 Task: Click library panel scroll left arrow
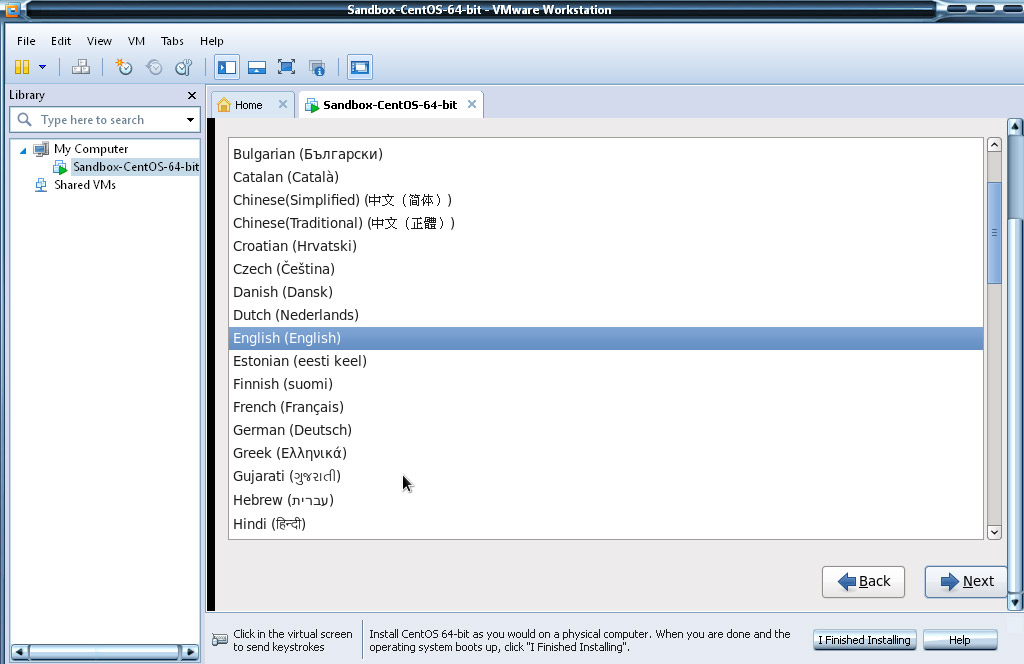point(19,652)
